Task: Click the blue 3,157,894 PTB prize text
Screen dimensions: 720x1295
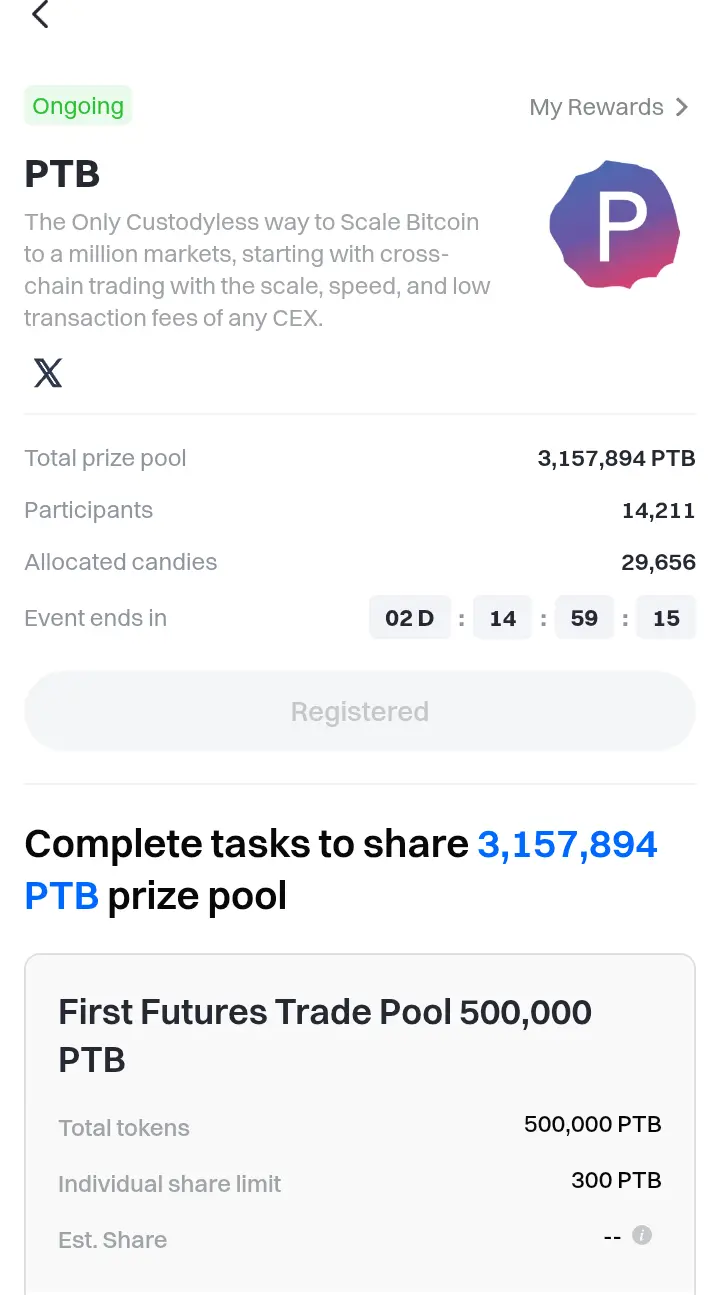Action: coord(341,870)
